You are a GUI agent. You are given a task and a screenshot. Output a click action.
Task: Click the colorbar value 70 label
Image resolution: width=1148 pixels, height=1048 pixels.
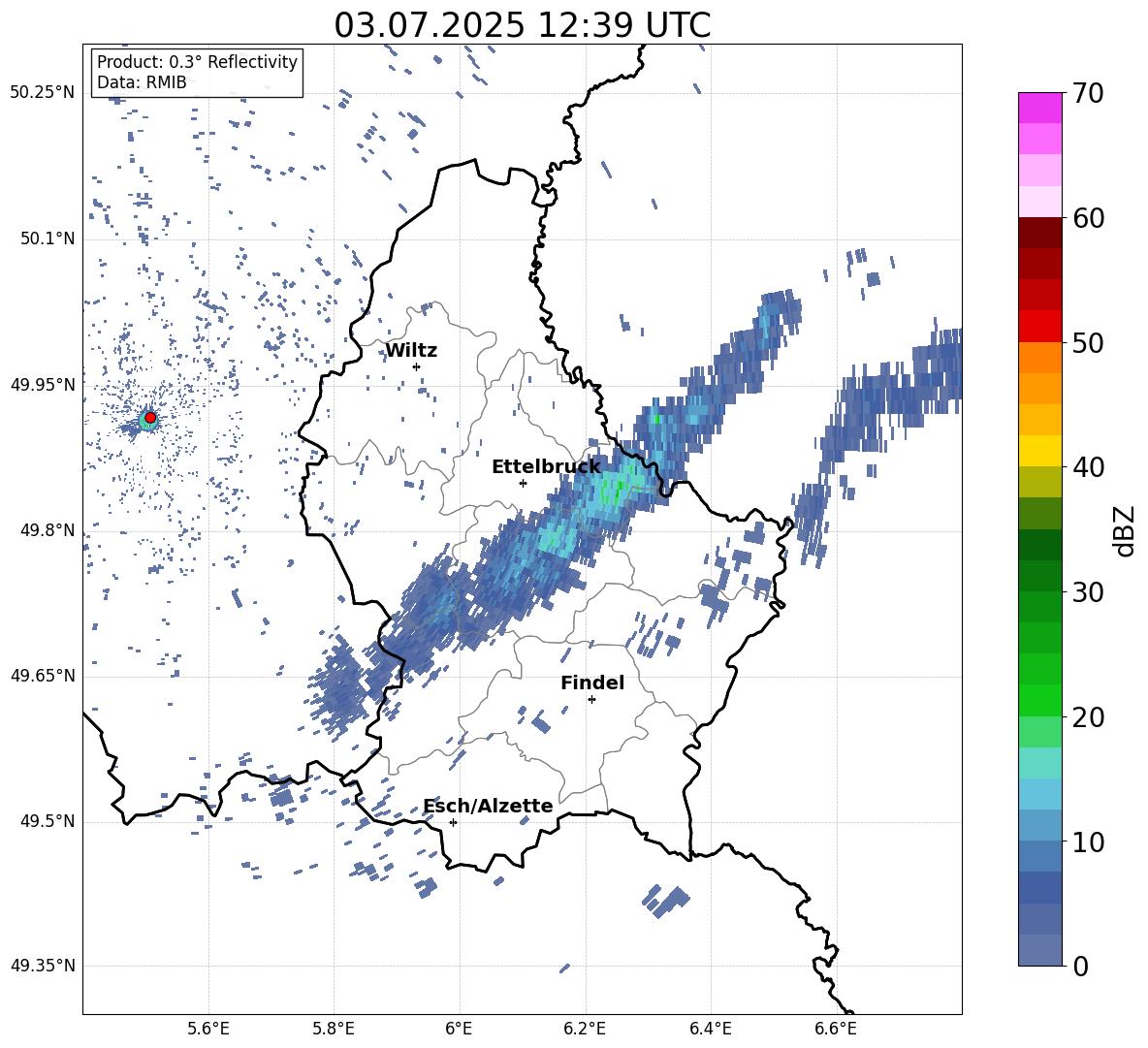point(1088,94)
